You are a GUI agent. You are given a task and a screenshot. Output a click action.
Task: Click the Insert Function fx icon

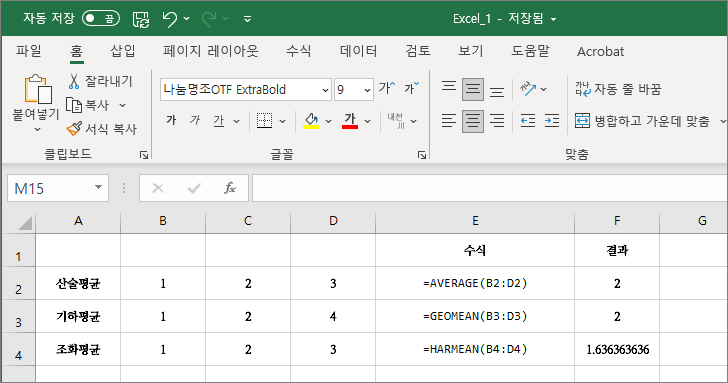230,188
